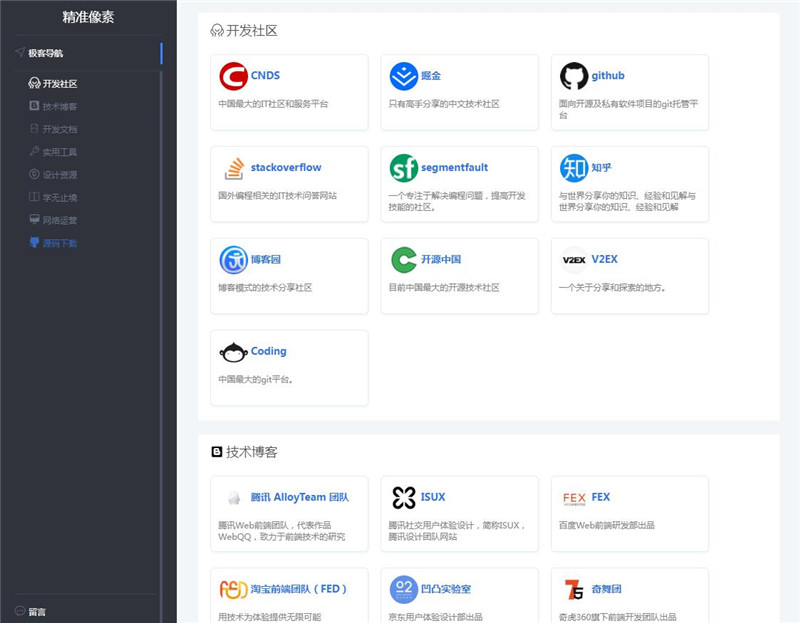Click the ISUX black logo icon
Screen dimensions: 800x623
[x=404, y=498]
